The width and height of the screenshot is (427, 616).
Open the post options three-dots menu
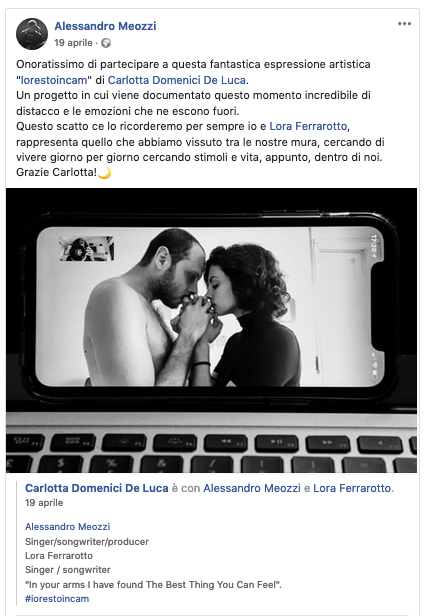pos(404,24)
